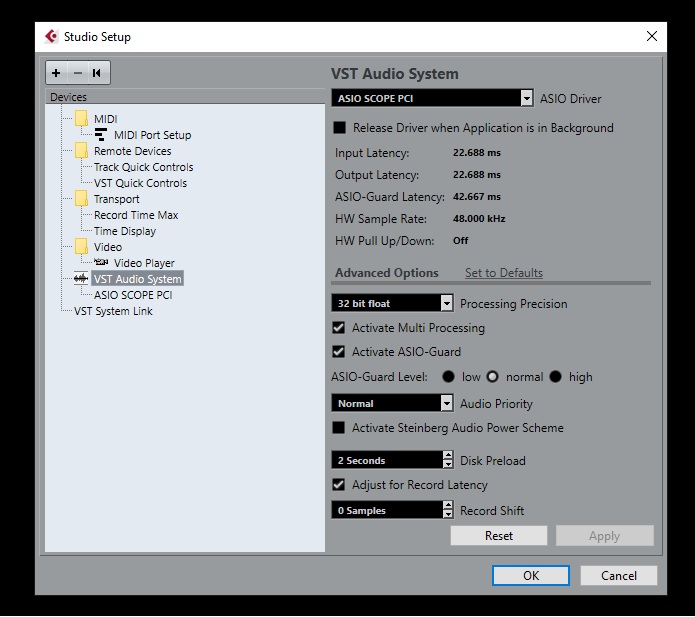Screen dimensions: 695x617
Task: Click the Input Latency value 22.688 ms
Action: (x=476, y=152)
